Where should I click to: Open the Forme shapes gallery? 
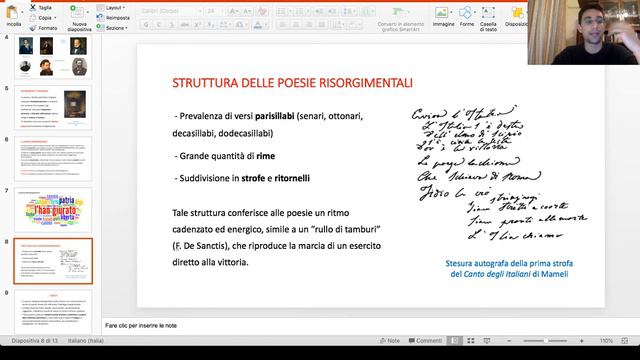[x=467, y=16]
